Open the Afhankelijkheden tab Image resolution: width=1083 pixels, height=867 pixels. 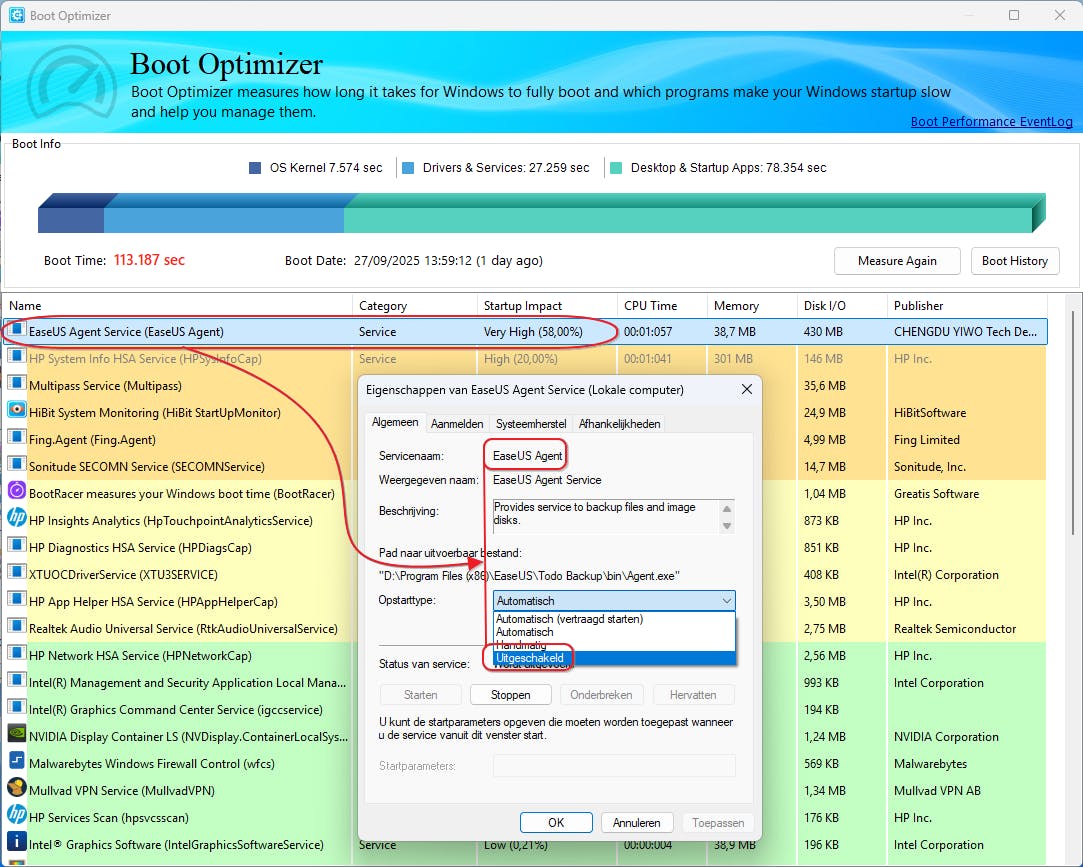619,423
